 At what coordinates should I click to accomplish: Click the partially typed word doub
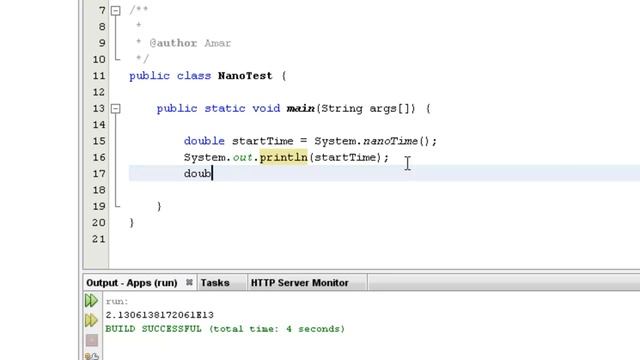198,174
